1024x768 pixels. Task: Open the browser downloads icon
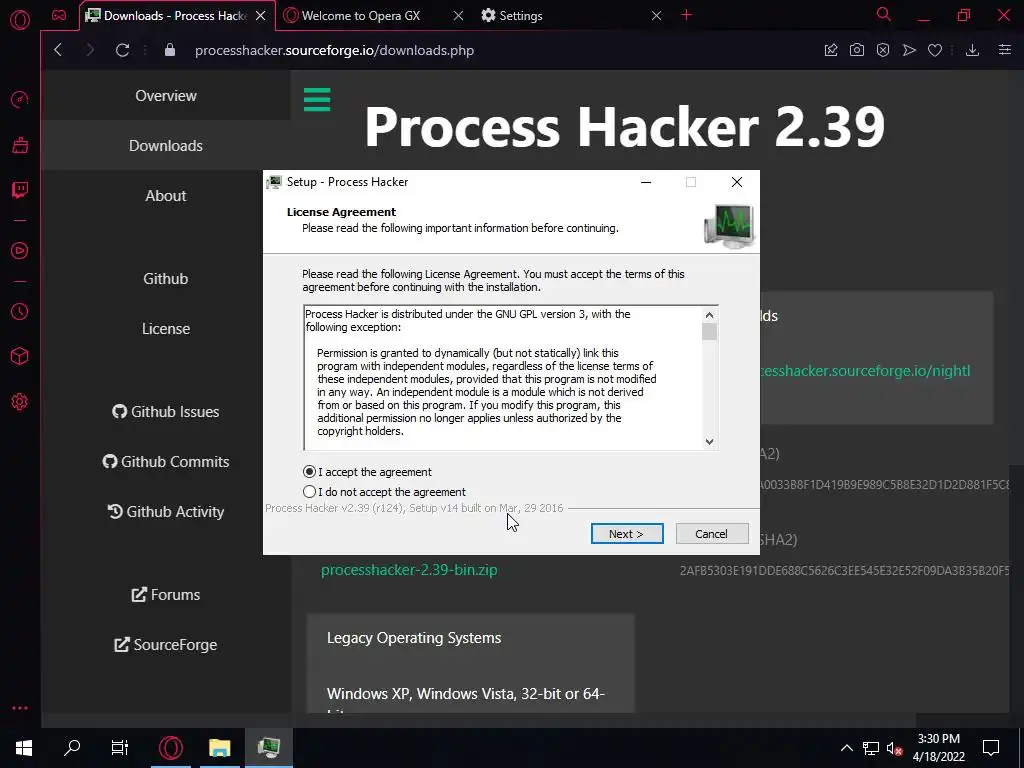pyautogui.click(x=972, y=50)
